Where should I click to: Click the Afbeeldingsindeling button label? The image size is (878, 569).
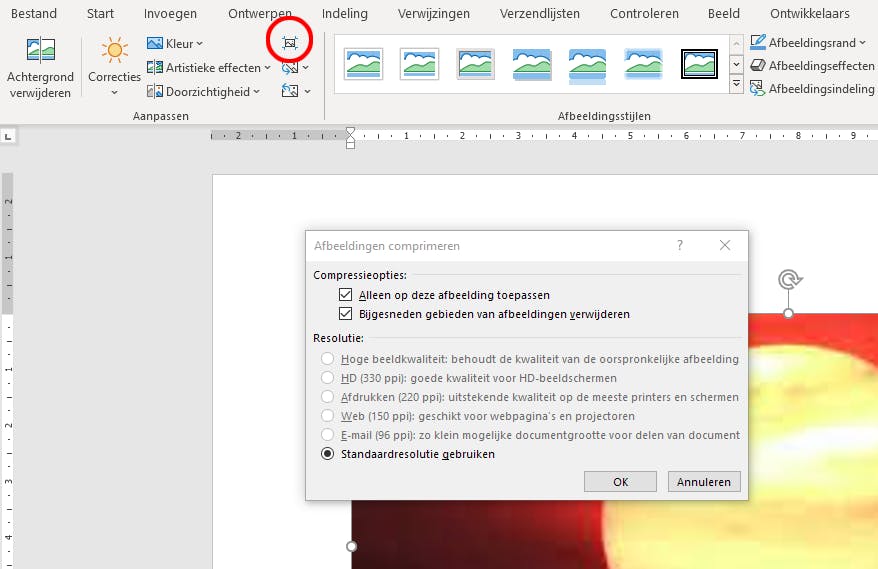click(x=821, y=88)
